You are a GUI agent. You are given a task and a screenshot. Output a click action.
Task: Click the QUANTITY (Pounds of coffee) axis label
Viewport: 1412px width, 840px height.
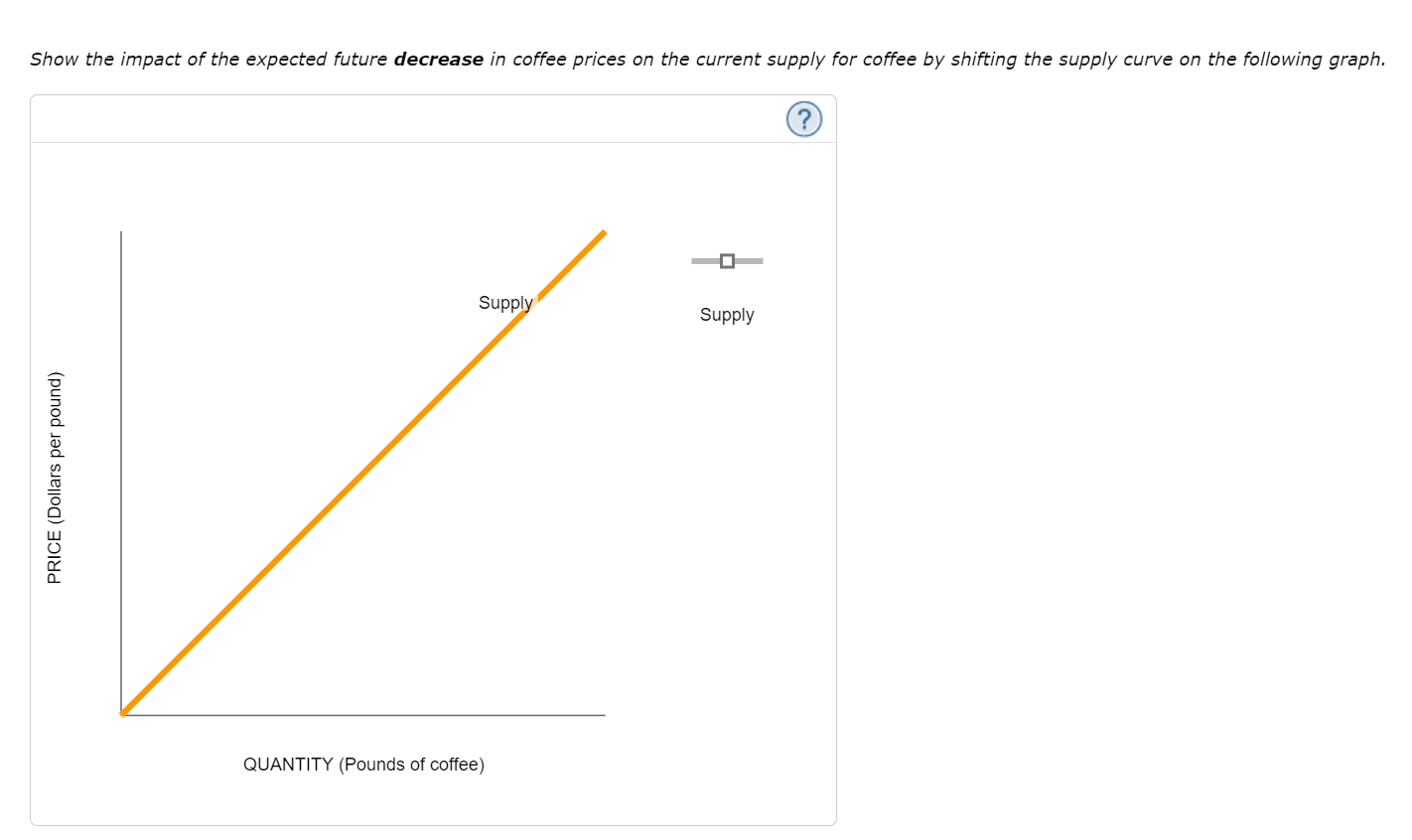point(363,765)
